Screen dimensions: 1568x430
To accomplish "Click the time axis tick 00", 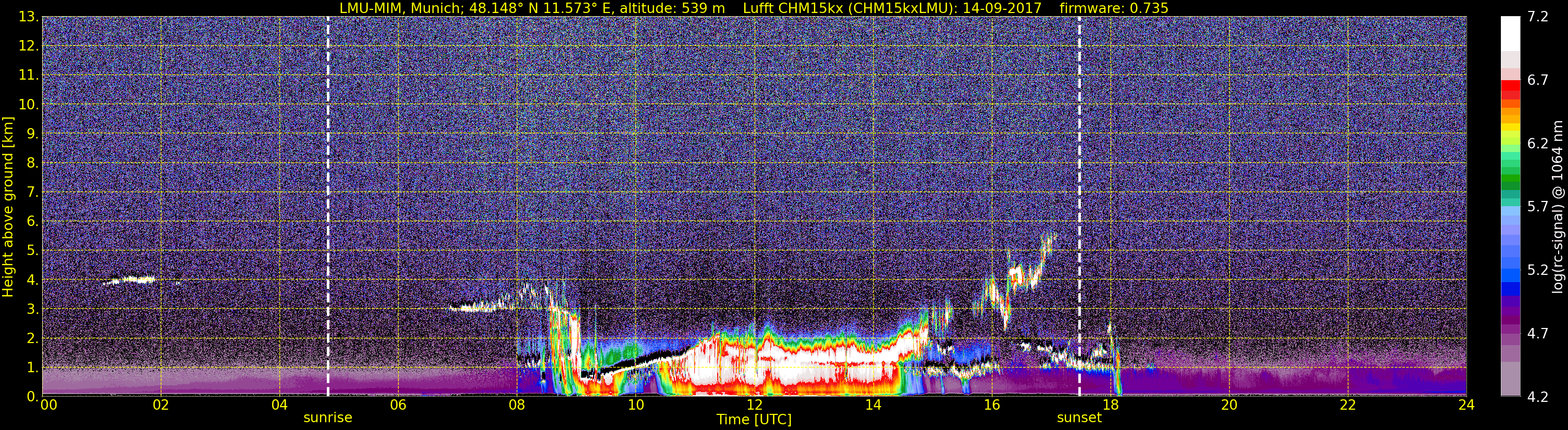I will point(48,406).
